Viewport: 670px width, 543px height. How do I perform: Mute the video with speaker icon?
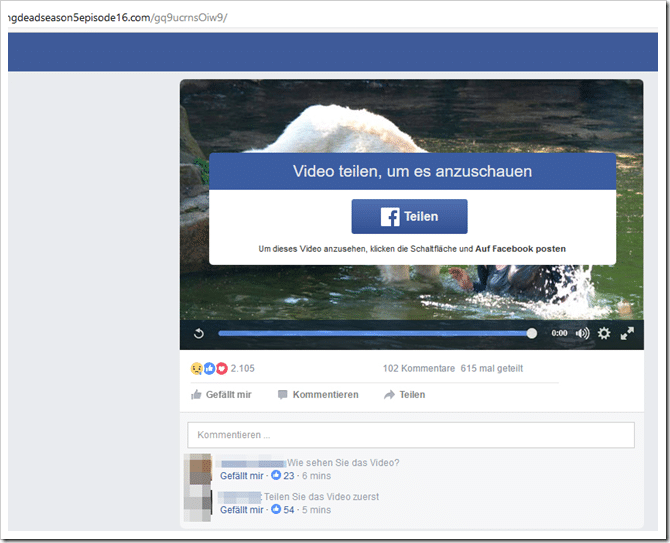pyautogui.click(x=582, y=333)
